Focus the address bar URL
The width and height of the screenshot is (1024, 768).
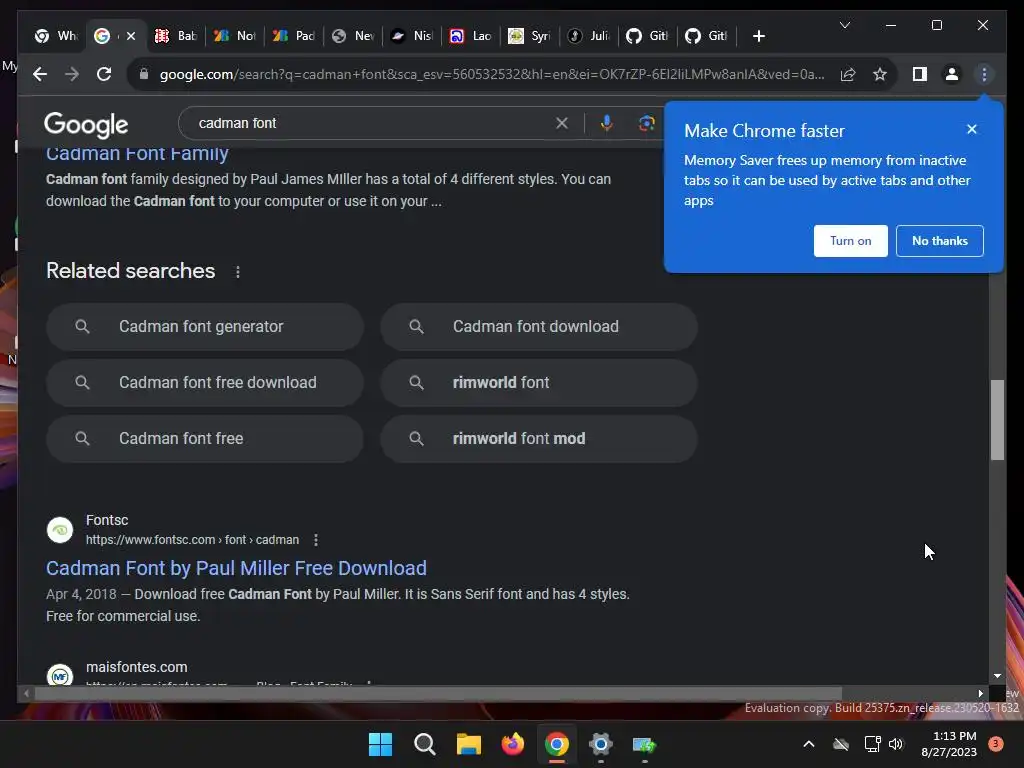coord(491,74)
